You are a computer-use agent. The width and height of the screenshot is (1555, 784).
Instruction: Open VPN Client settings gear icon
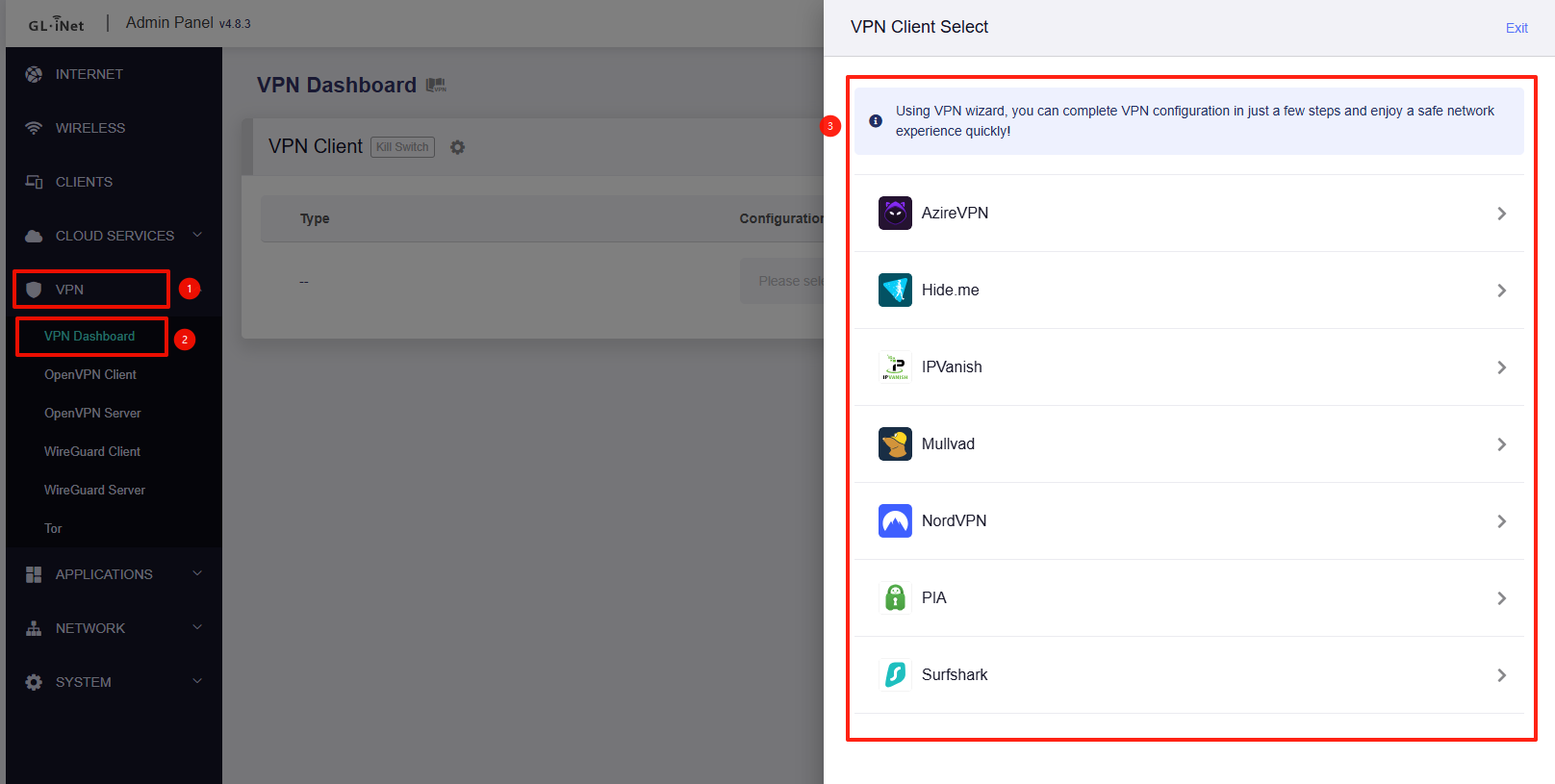[458, 147]
